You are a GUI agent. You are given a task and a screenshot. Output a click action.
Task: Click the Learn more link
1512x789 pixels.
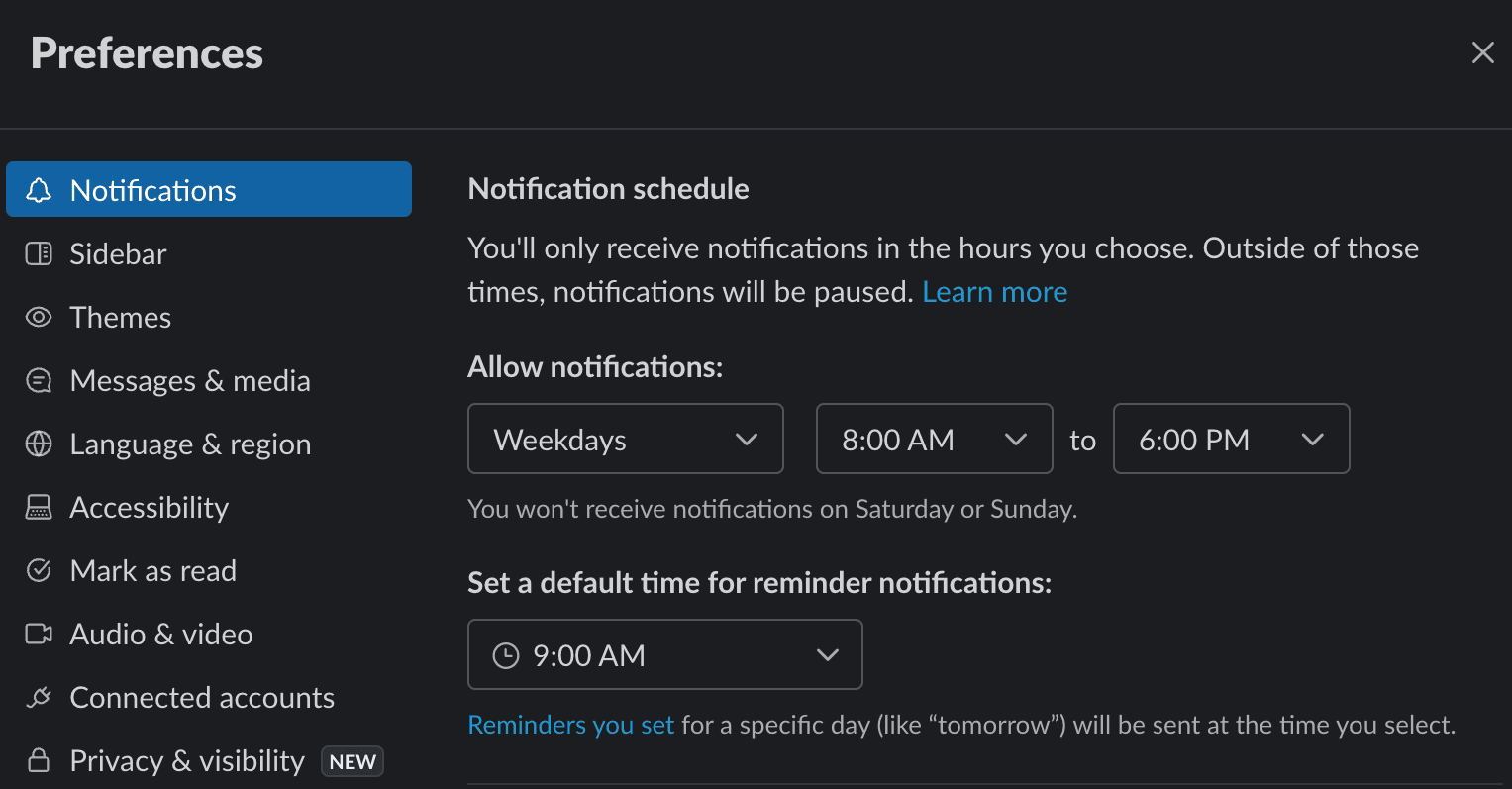pos(994,291)
